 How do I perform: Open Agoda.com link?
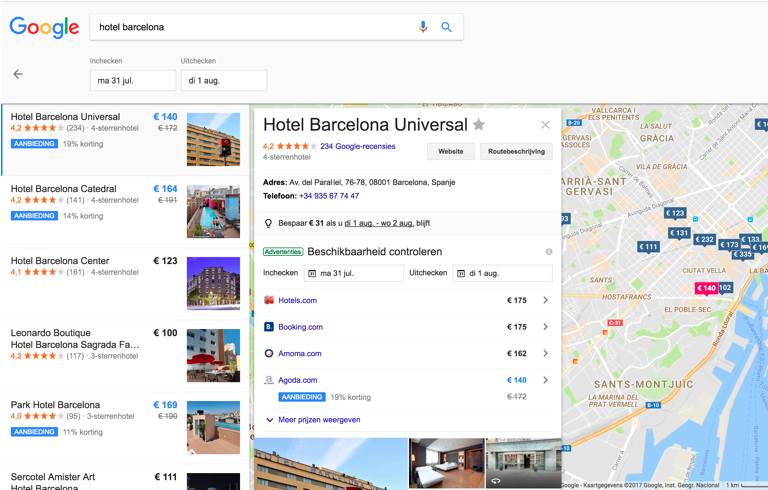[297, 380]
